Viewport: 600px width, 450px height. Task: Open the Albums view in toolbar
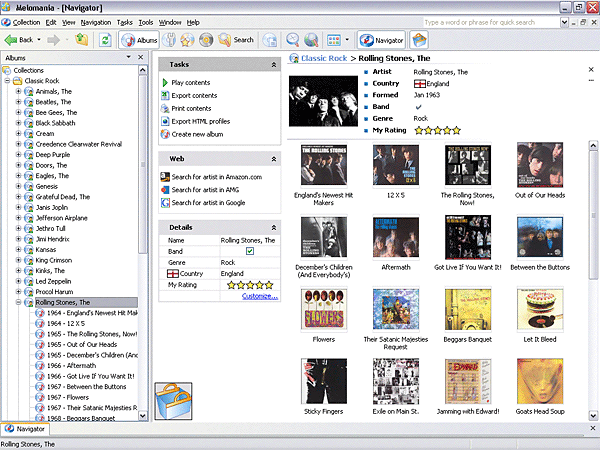click(139, 40)
